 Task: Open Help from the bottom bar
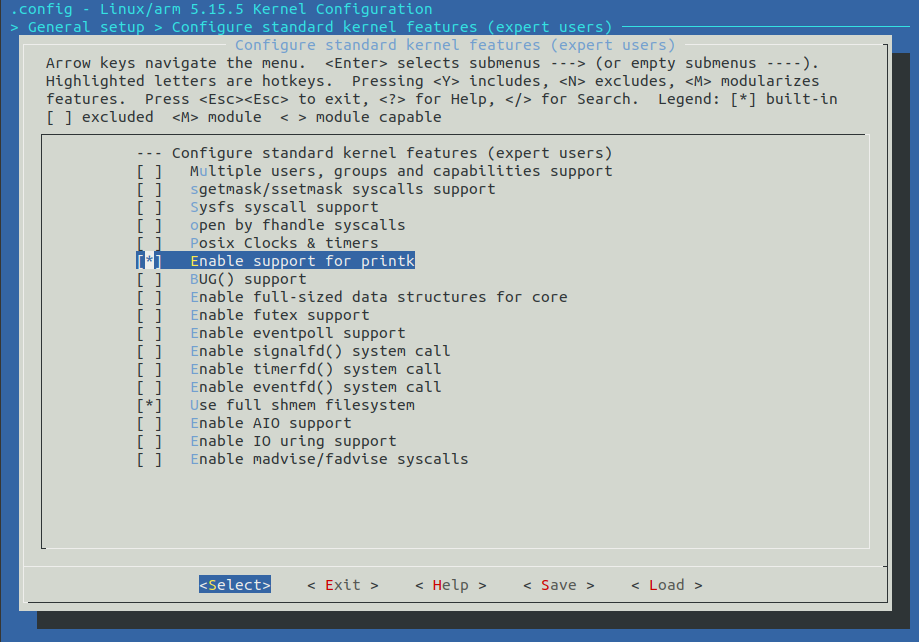pos(451,585)
